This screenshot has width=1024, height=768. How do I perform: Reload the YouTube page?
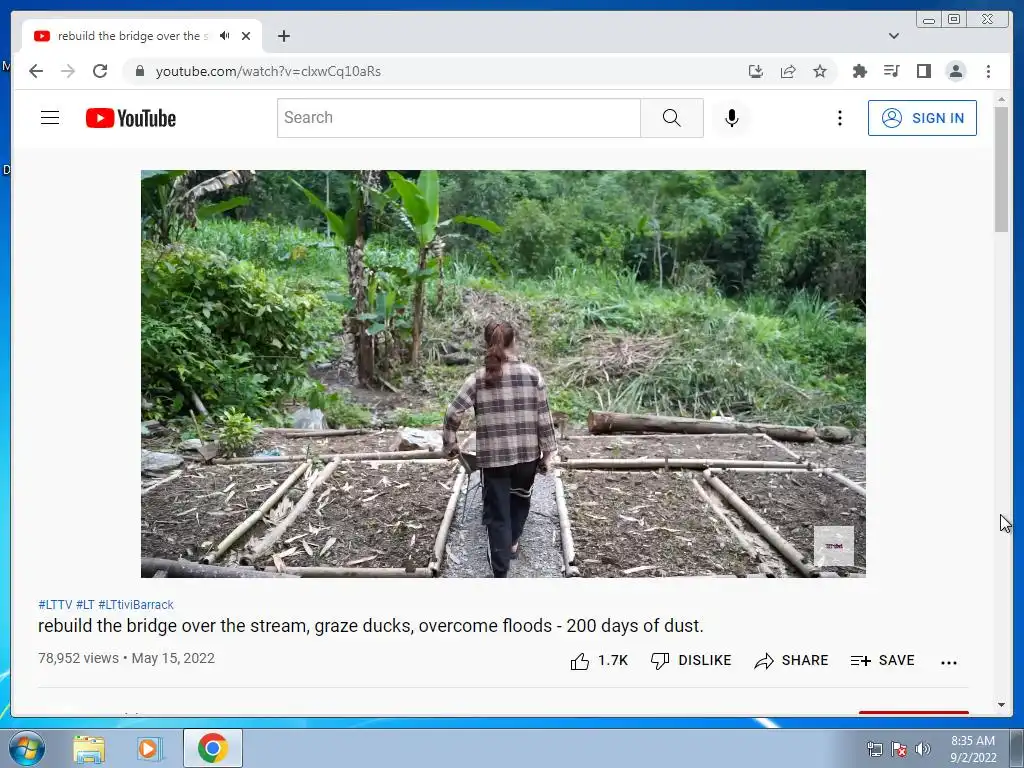click(x=100, y=71)
